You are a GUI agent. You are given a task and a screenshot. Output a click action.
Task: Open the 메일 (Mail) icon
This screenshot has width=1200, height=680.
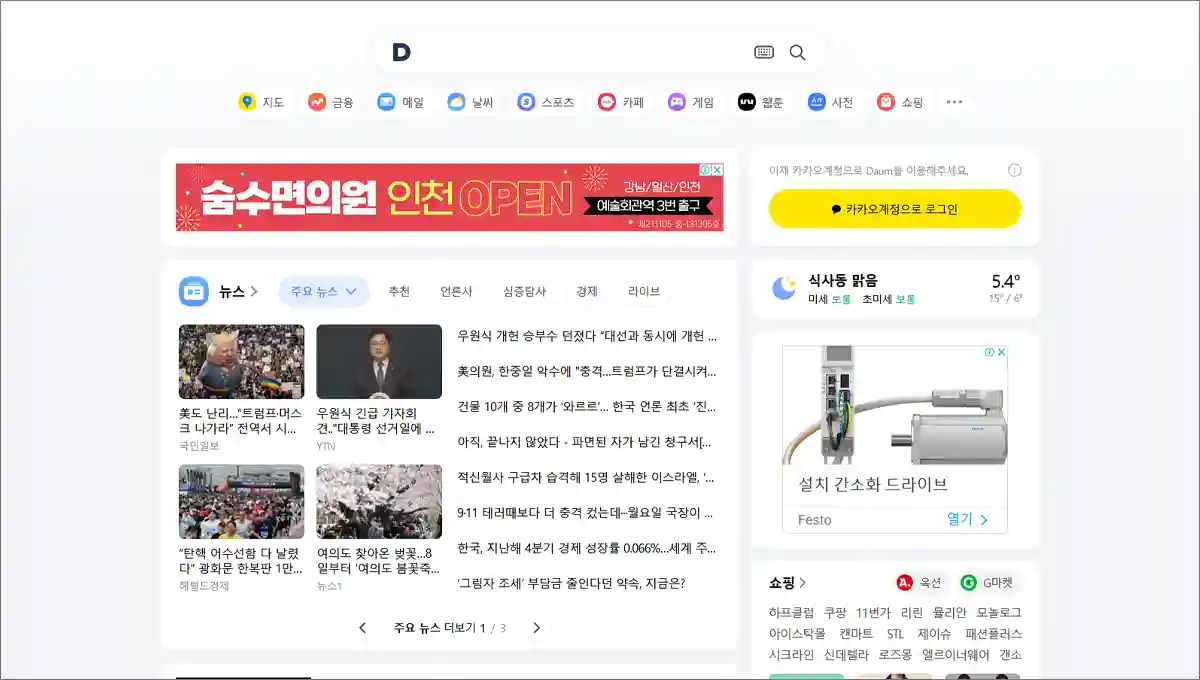coord(400,101)
